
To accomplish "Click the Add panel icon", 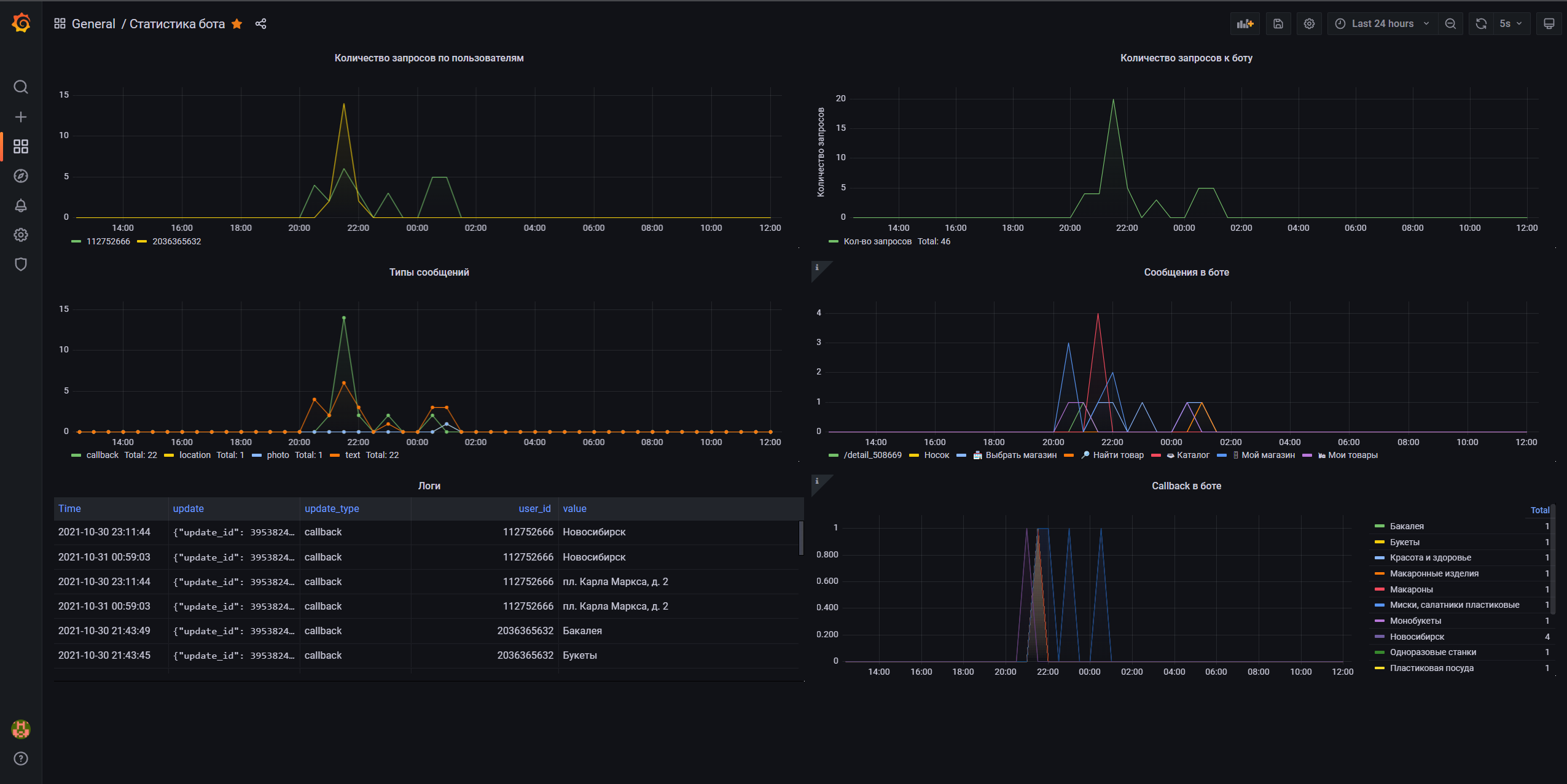I will click(1245, 24).
